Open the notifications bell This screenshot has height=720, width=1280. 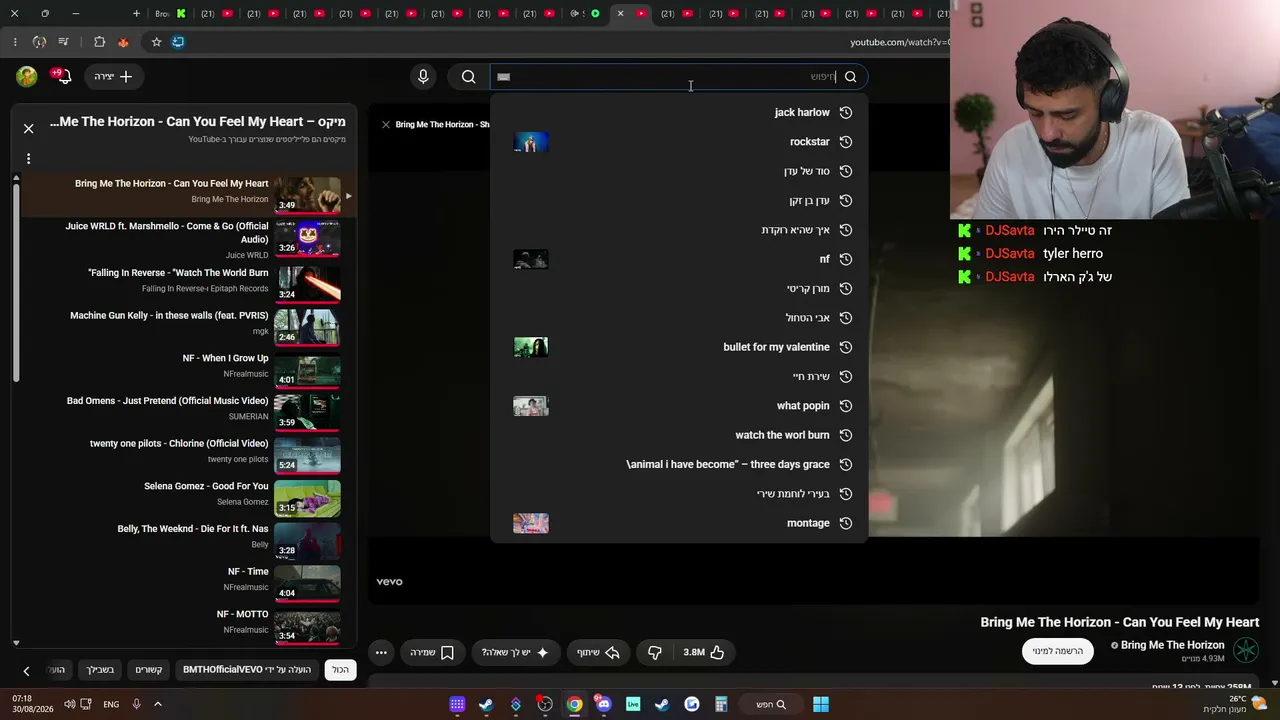65,76
